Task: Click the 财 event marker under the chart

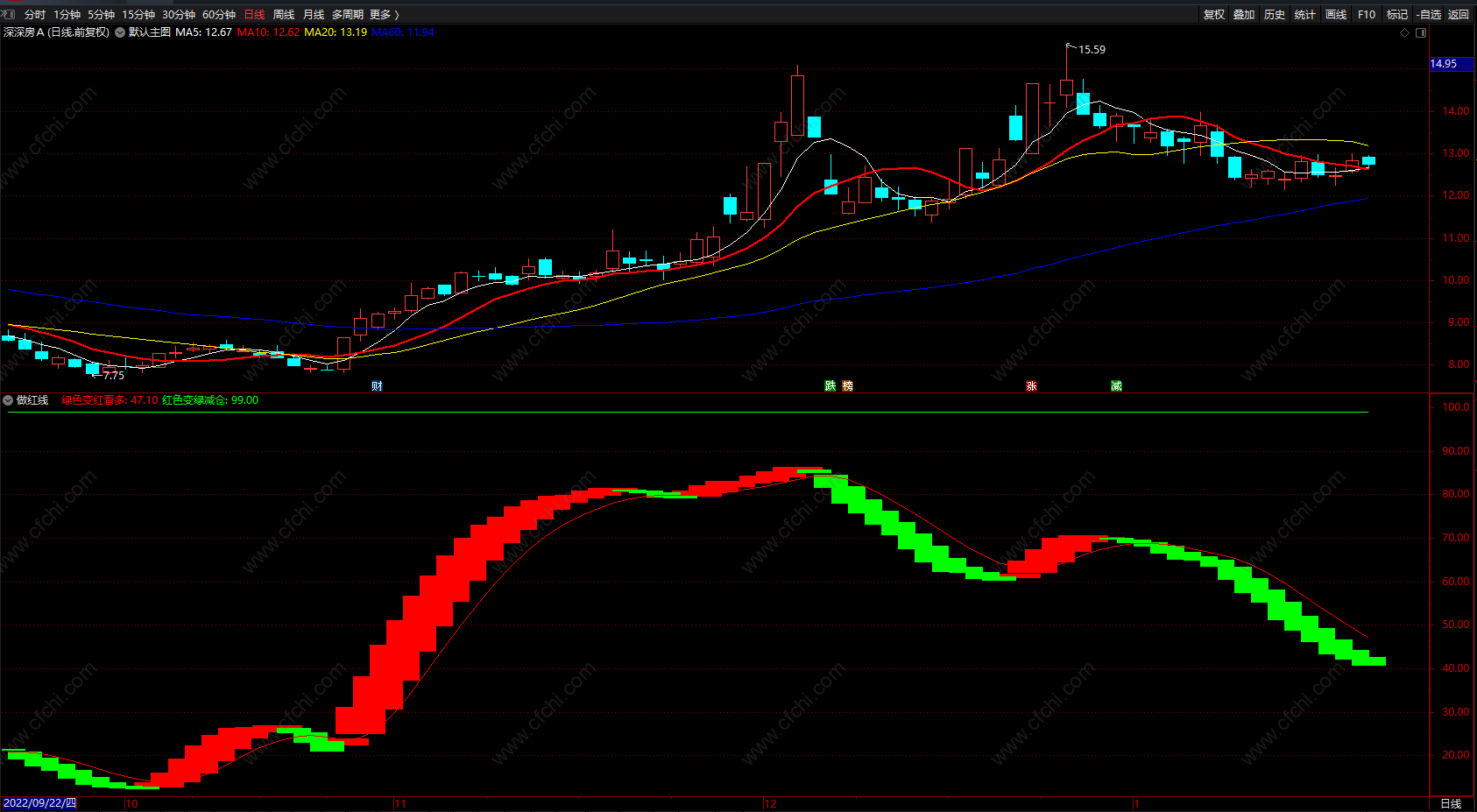Action: (x=377, y=385)
